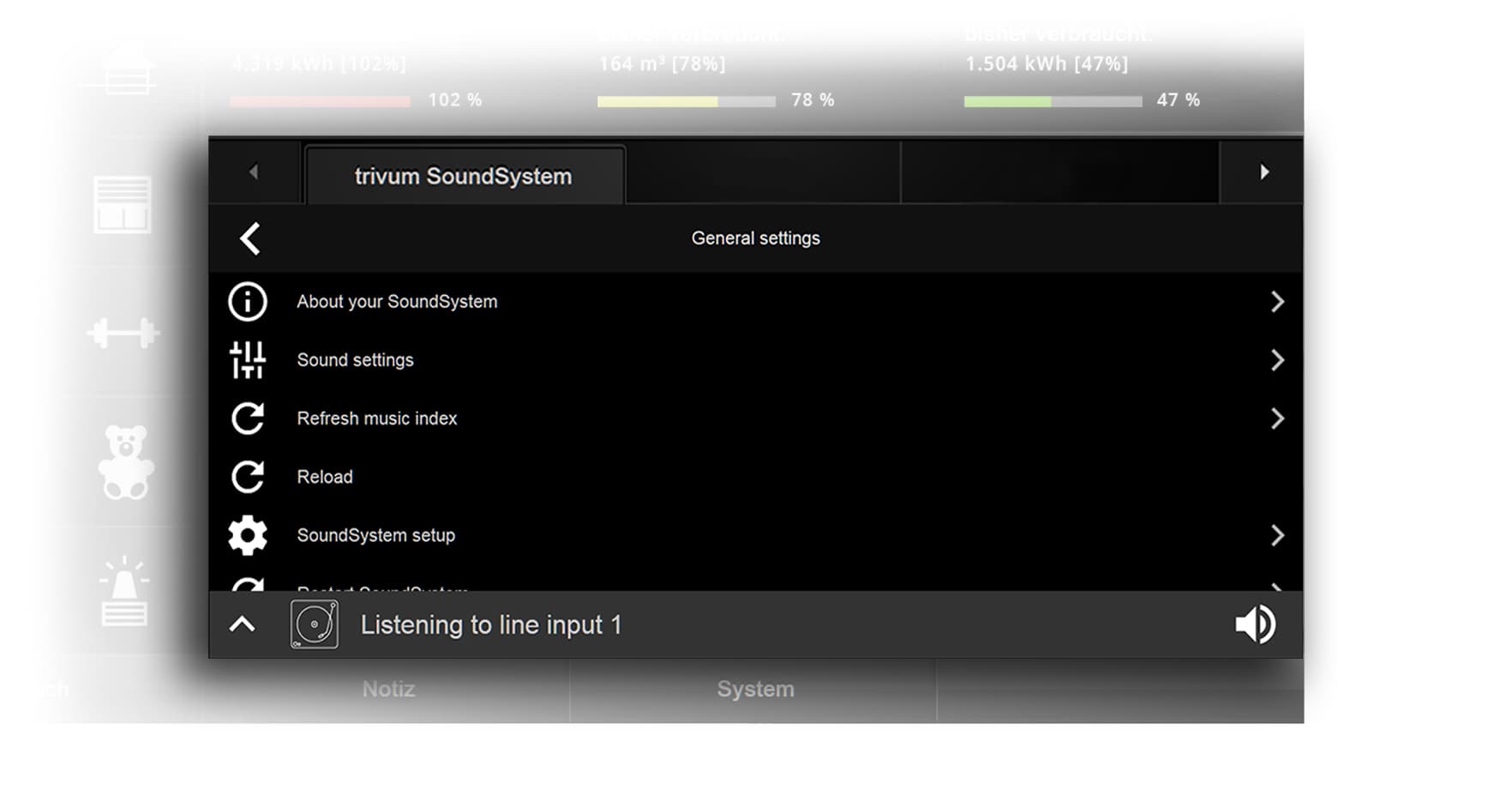The height and width of the screenshot is (801, 1512).
Task: Open the Sound settings chevron arrow
Action: click(x=1277, y=360)
